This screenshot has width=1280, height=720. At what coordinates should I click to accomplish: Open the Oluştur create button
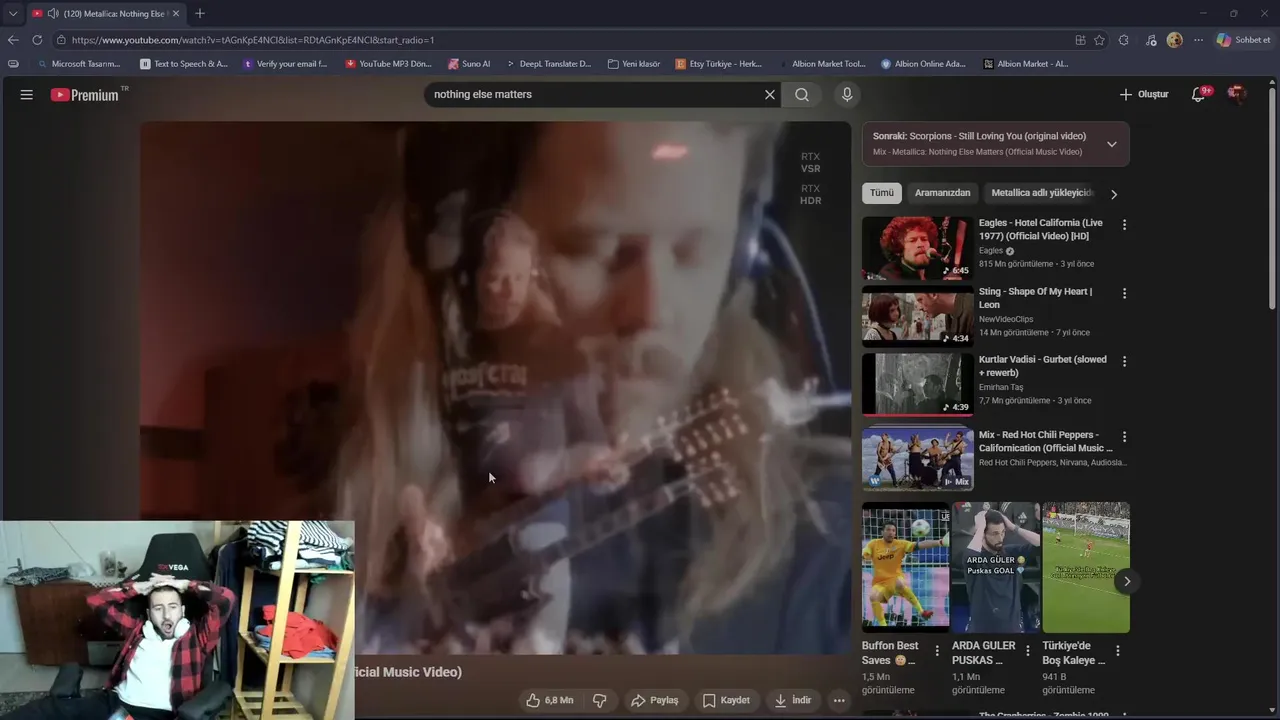(x=1143, y=94)
